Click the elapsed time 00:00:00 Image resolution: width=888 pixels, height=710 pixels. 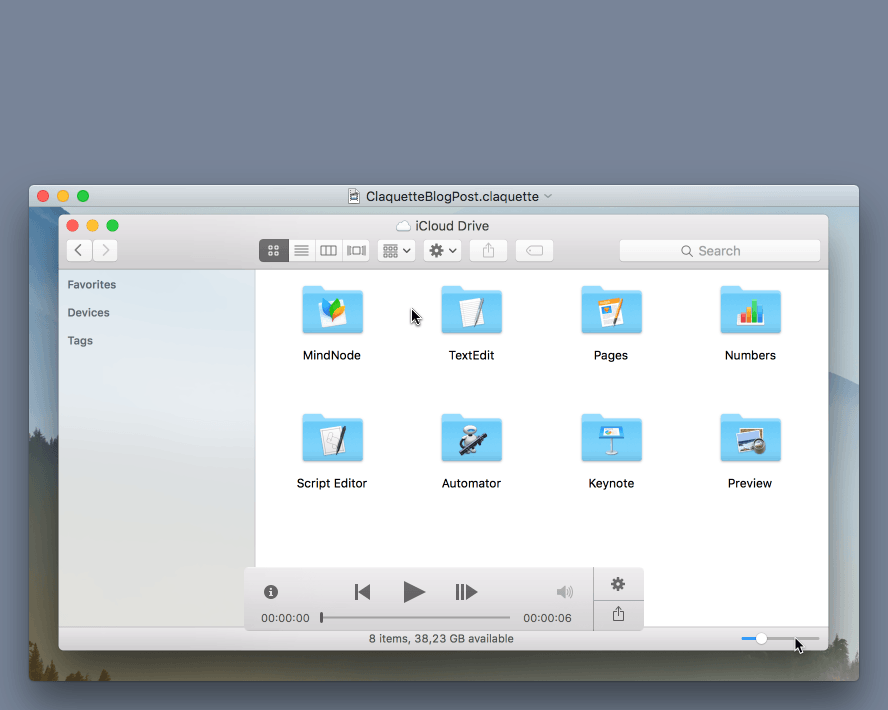[285, 618]
